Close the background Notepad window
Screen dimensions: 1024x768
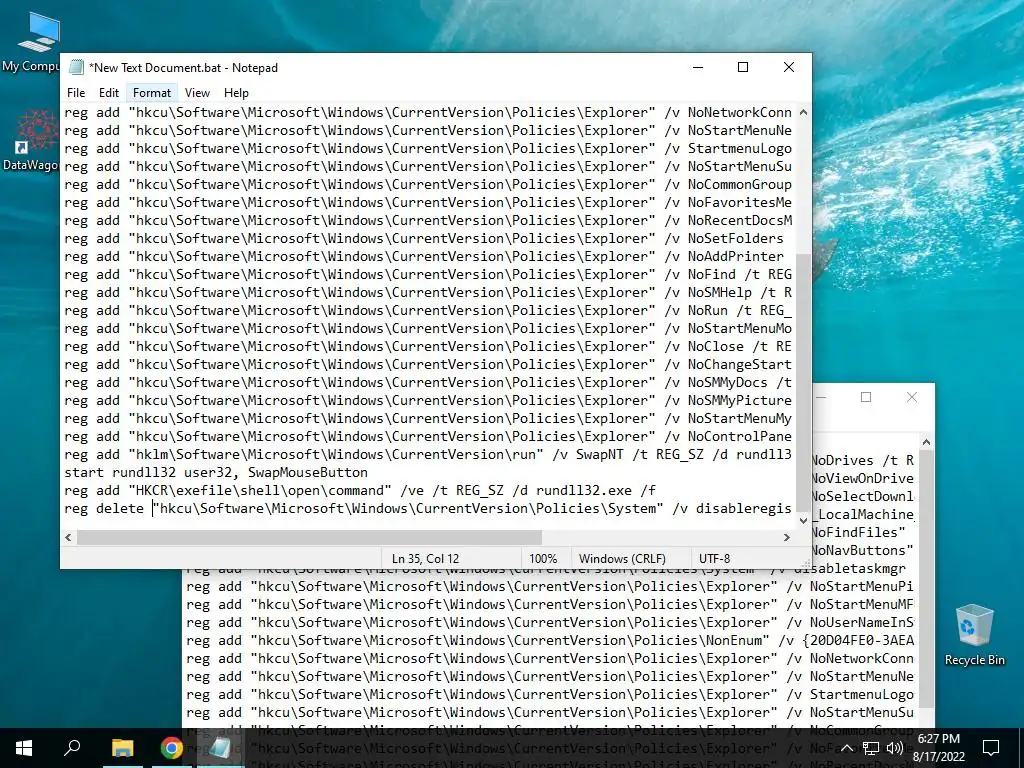click(912, 397)
